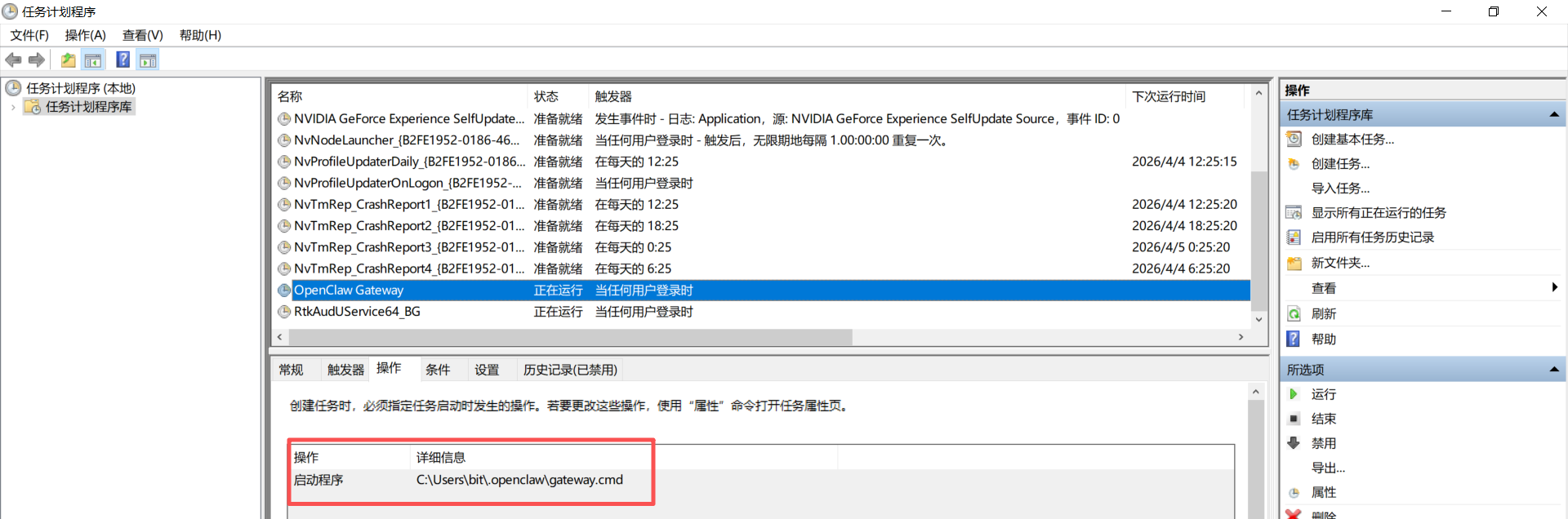Collapse the 任务计划程序库 actions section
1568x519 pixels.
[x=1553, y=115]
